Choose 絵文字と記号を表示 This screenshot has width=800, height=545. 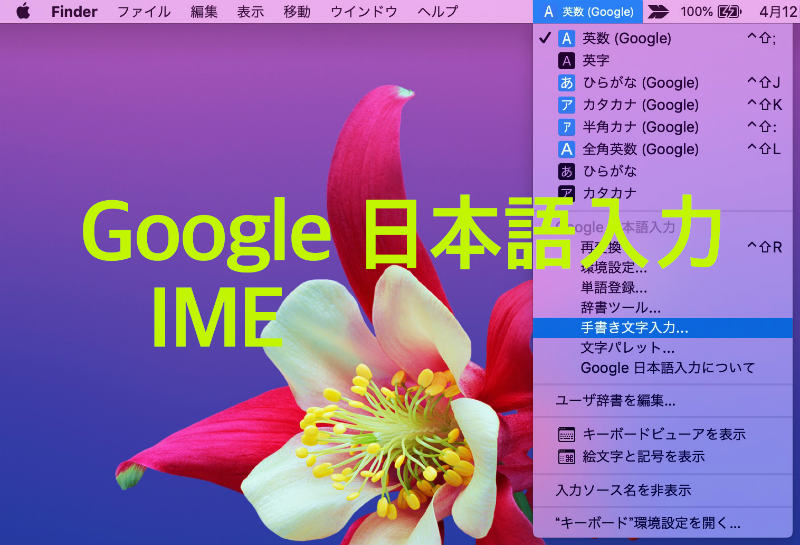pos(663,456)
